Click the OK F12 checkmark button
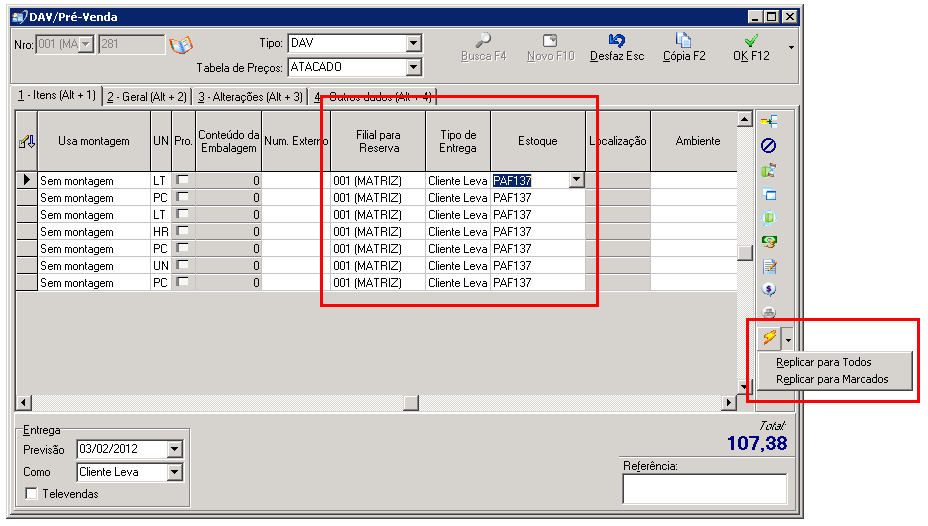Viewport: 928px width, 526px height. (x=751, y=47)
